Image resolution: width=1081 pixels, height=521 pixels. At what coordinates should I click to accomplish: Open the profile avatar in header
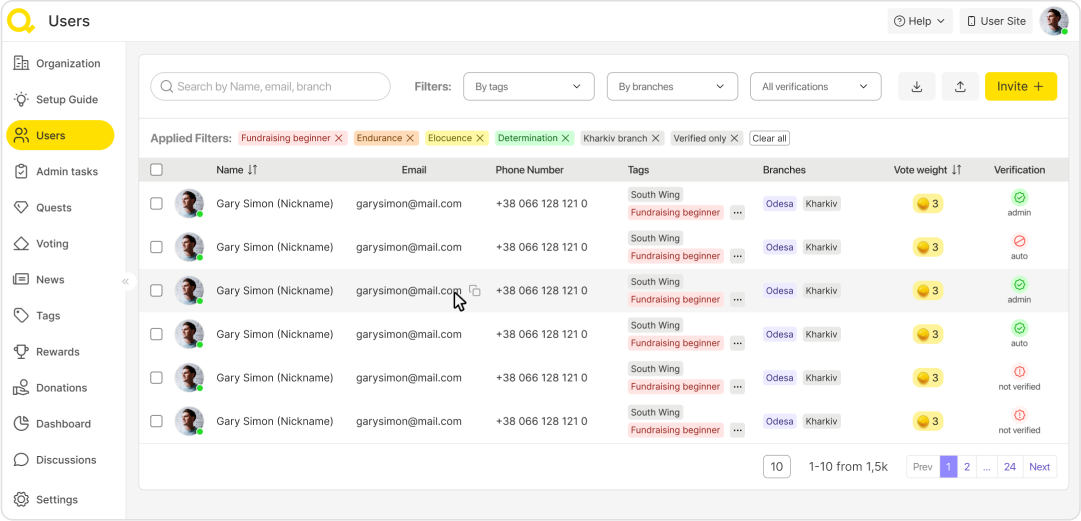click(x=1053, y=21)
